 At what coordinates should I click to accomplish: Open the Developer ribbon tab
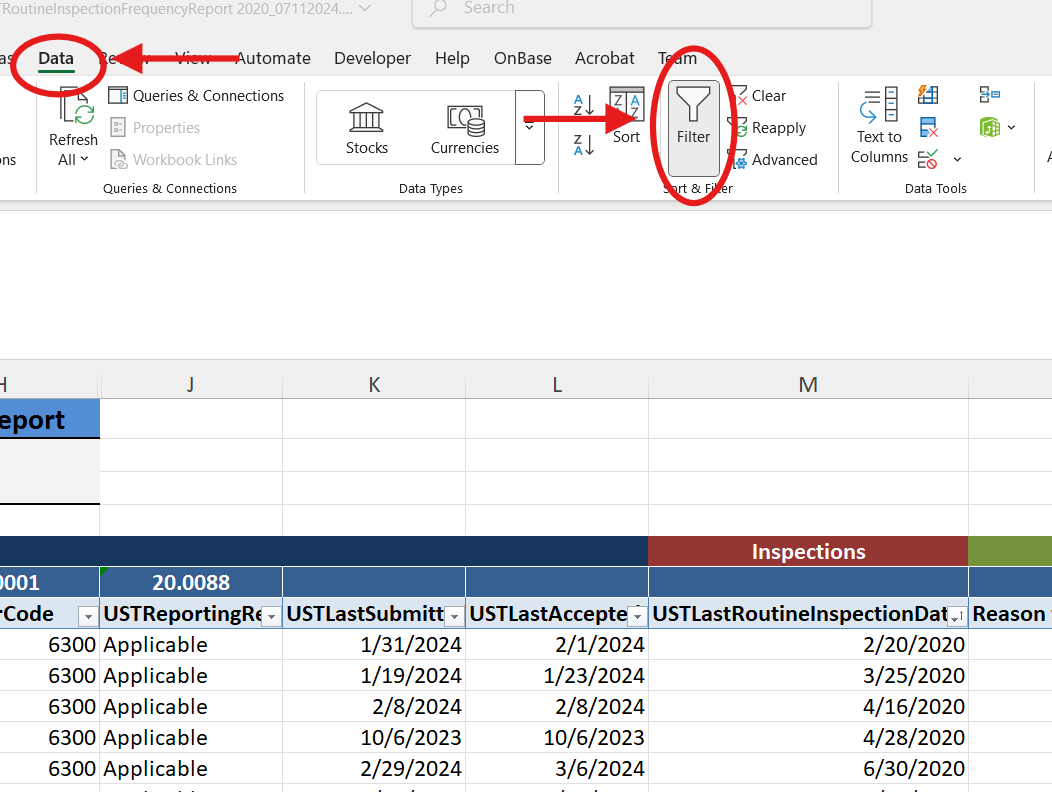click(x=372, y=58)
